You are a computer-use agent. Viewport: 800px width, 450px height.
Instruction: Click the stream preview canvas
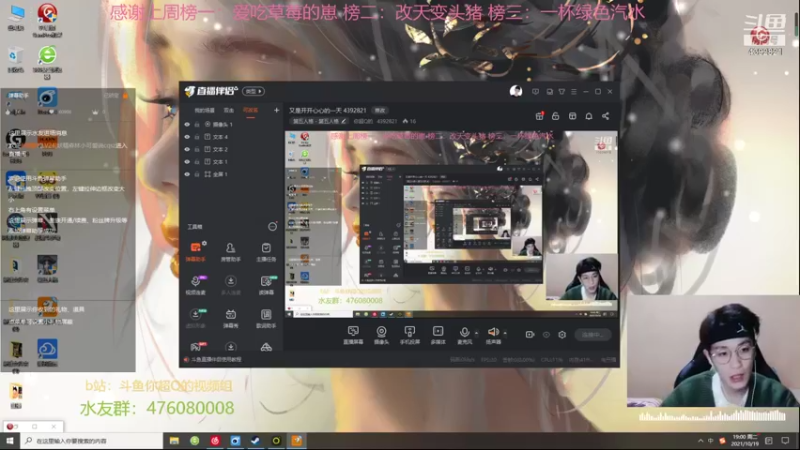451,224
